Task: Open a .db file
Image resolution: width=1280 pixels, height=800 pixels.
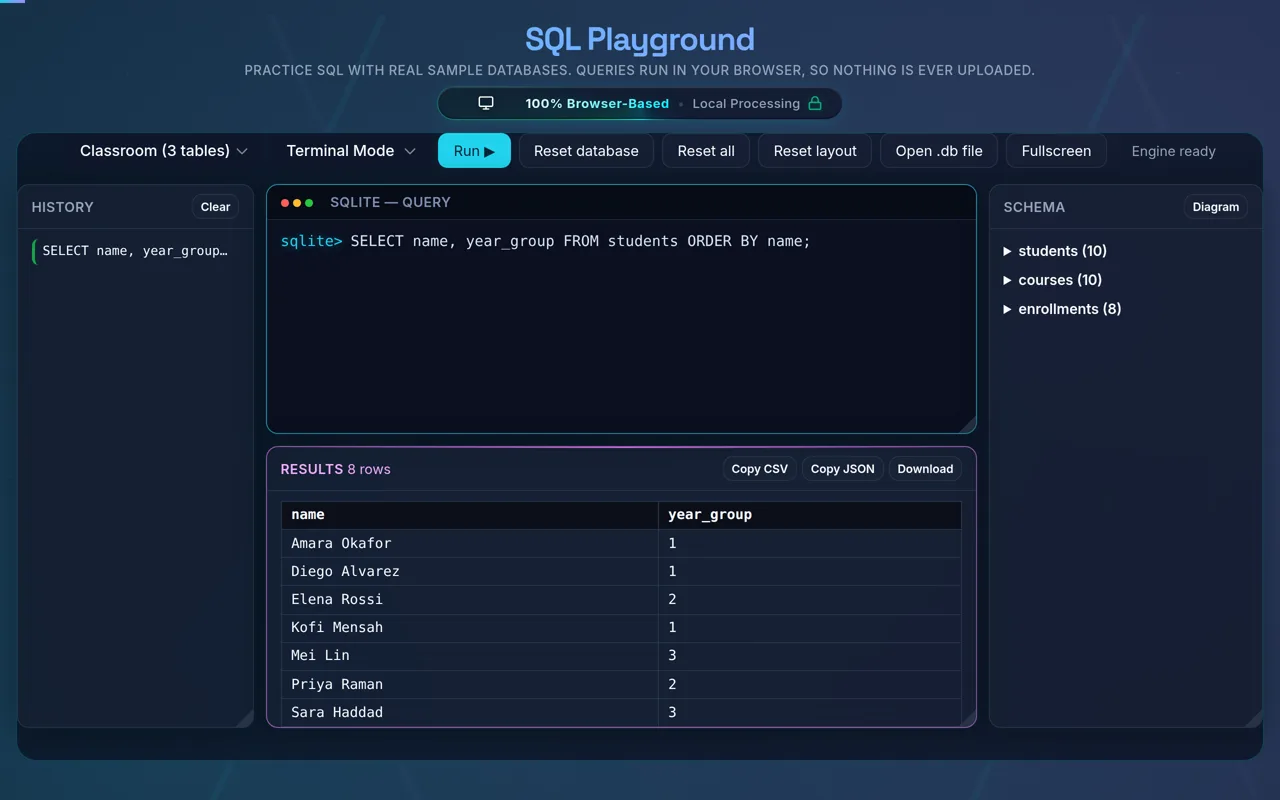Action: [x=939, y=151]
